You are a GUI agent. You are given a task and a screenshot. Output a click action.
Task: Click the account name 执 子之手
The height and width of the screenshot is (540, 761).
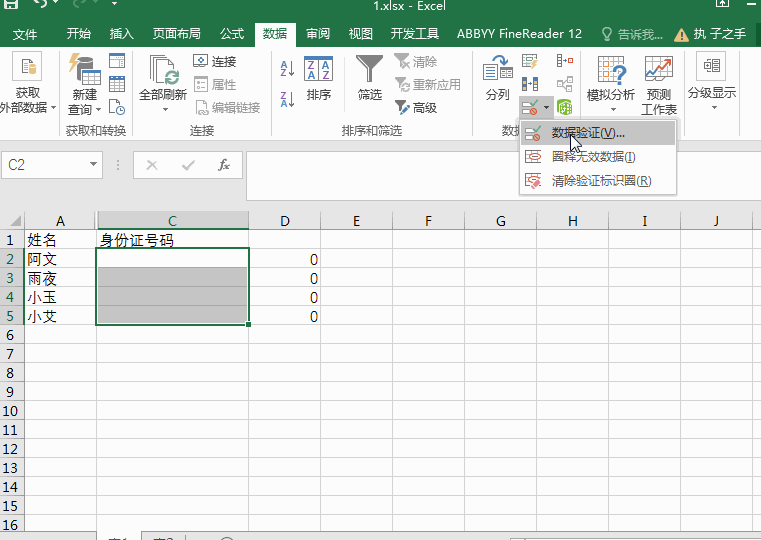point(719,34)
